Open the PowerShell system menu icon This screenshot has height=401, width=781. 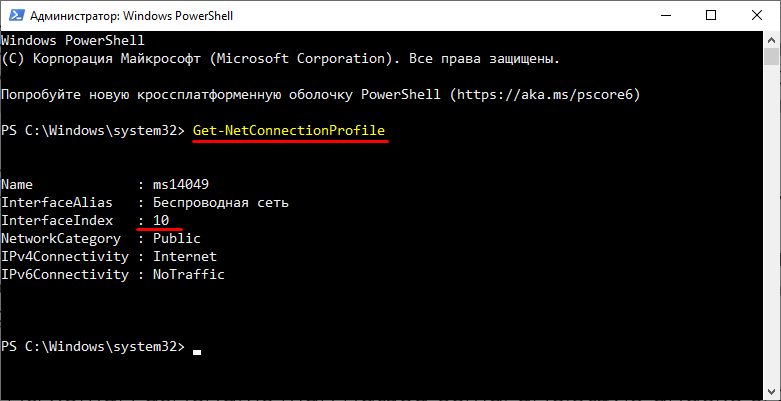coord(16,16)
